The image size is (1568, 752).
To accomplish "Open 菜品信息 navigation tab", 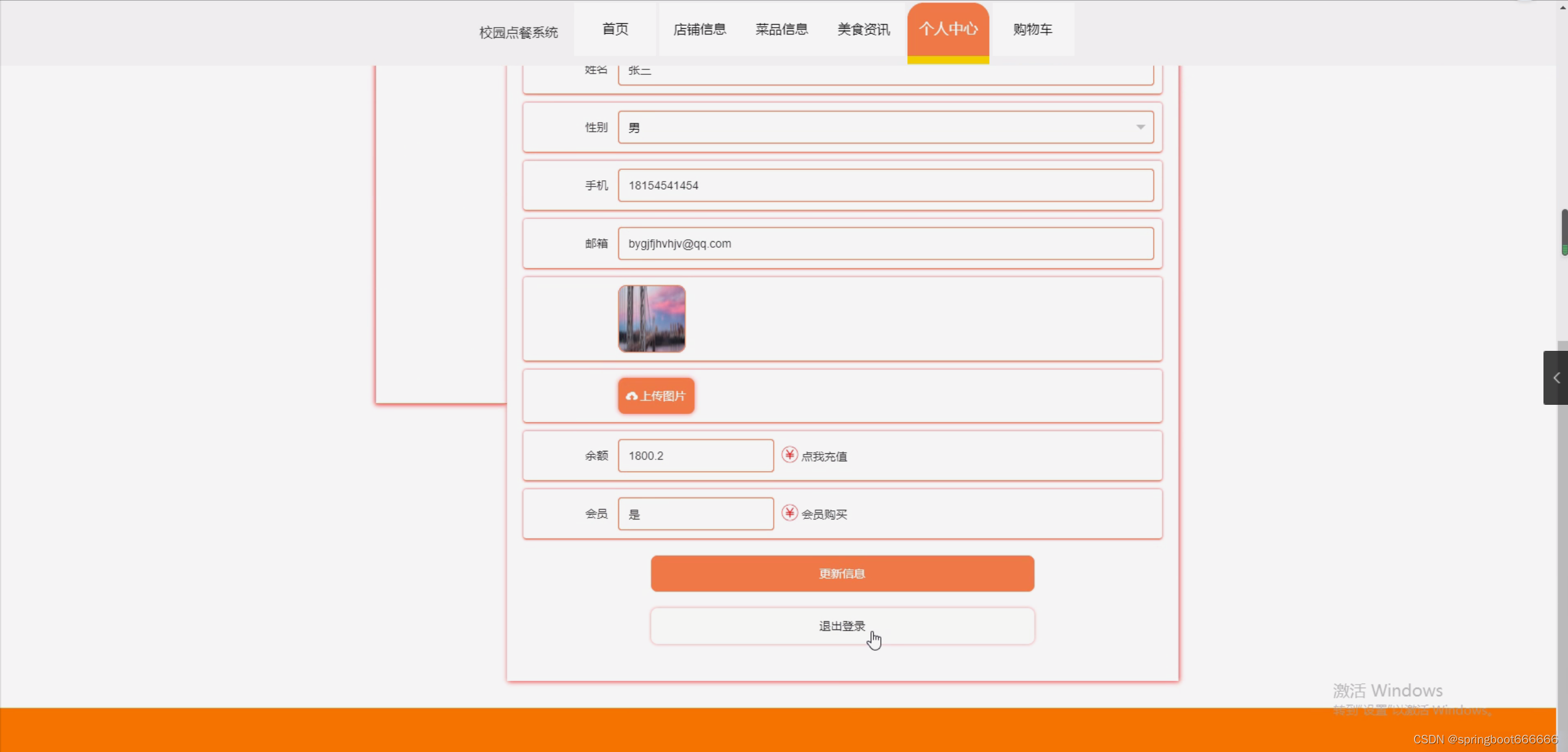I will coord(782,29).
